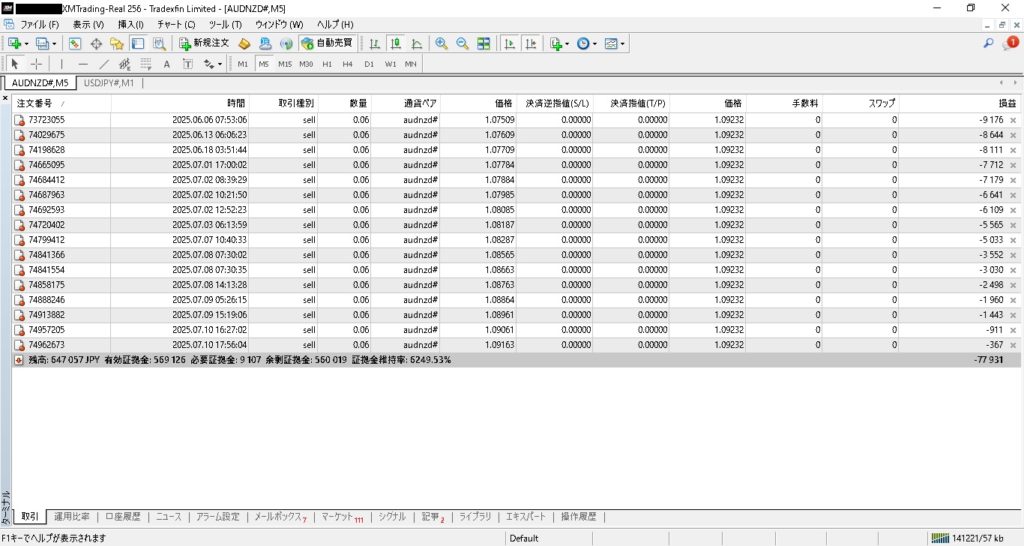Zoom in on the chart
The height and width of the screenshot is (546, 1024).
tap(441, 43)
